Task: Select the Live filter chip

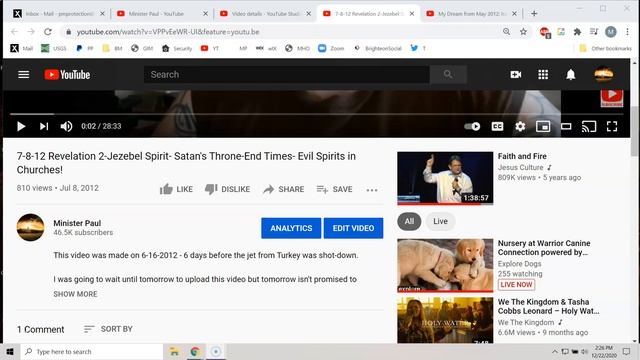Action: 440,221
